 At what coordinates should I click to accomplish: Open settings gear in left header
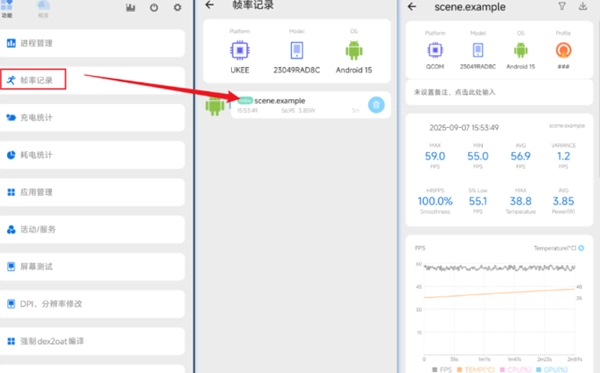(177, 7)
